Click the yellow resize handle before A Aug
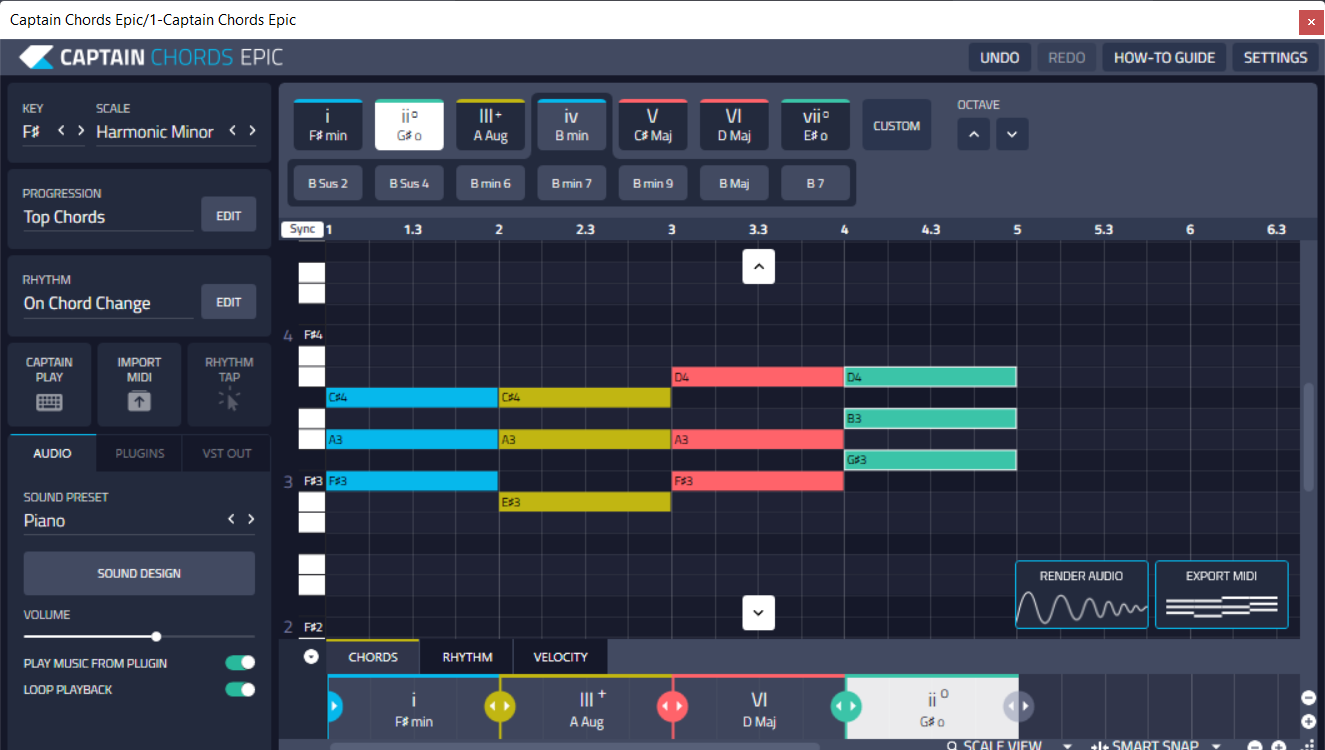 point(500,706)
